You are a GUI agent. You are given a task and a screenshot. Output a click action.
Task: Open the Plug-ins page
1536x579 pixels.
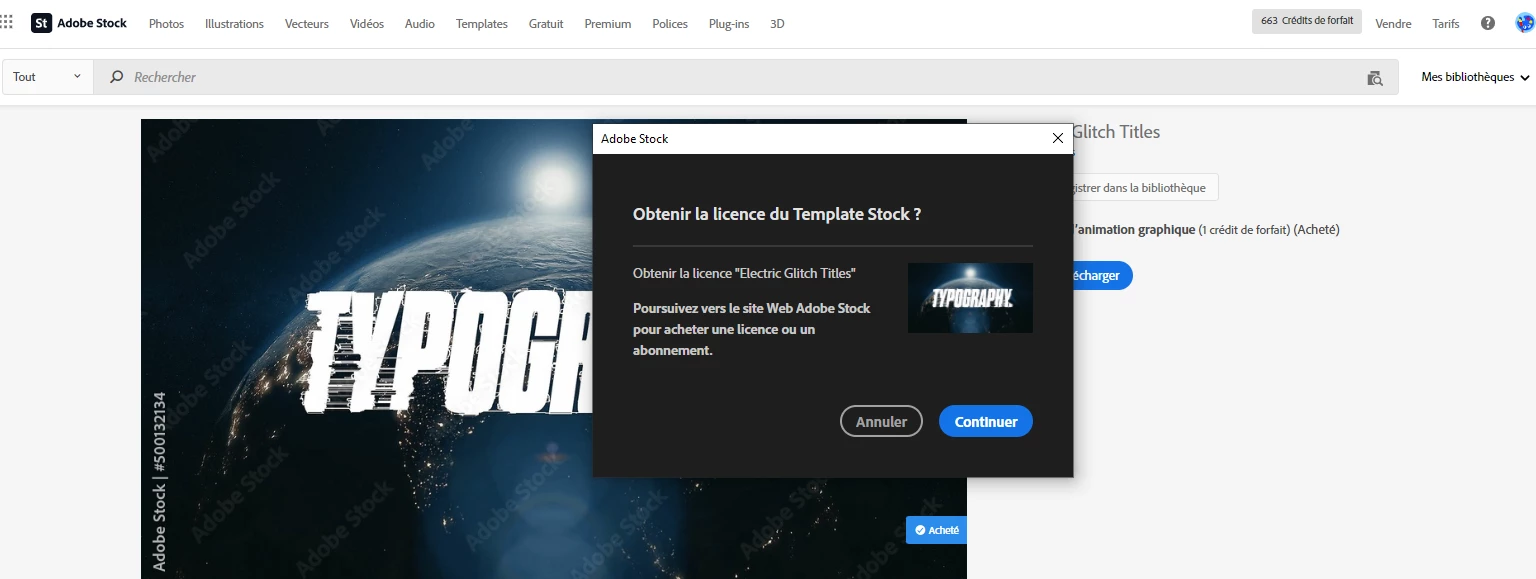729,24
